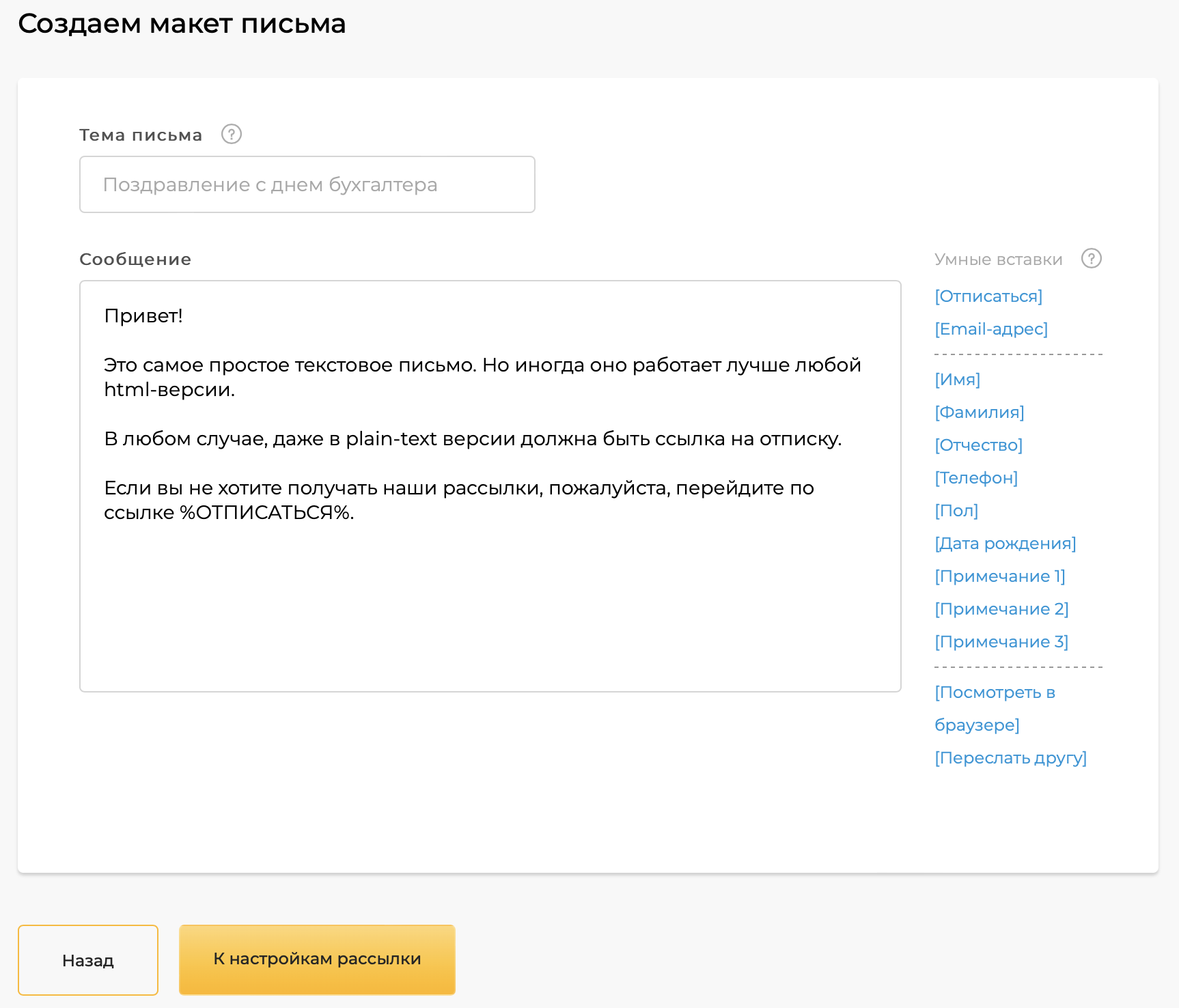This screenshot has height=1008, width=1179.
Task: Insert the [Примечание 3] smart insert
Action: [x=1001, y=641]
